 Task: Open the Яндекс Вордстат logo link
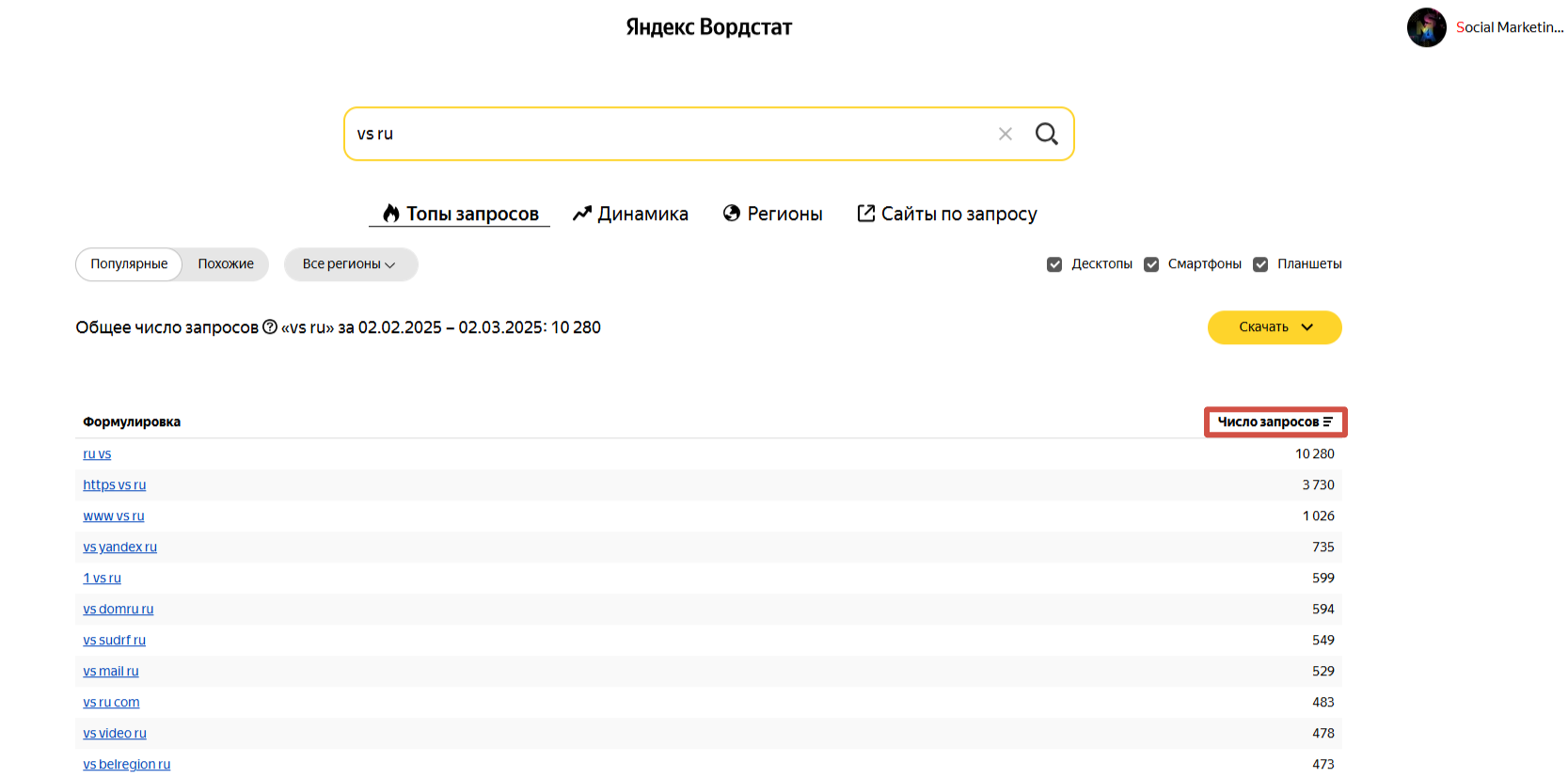[709, 26]
